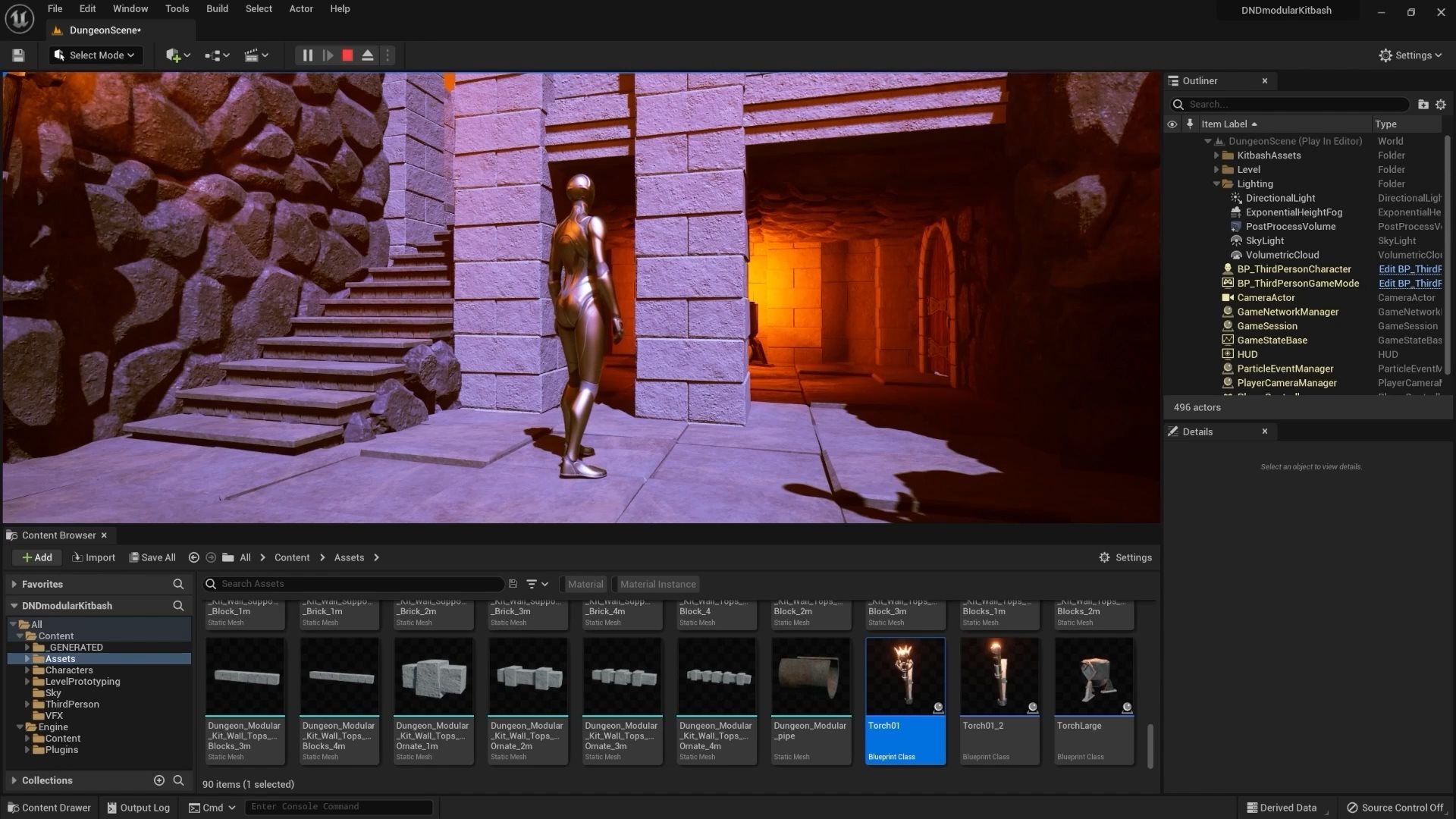Toggle Outliner visibility eye column header
The image size is (1456, 819).
1172,124
